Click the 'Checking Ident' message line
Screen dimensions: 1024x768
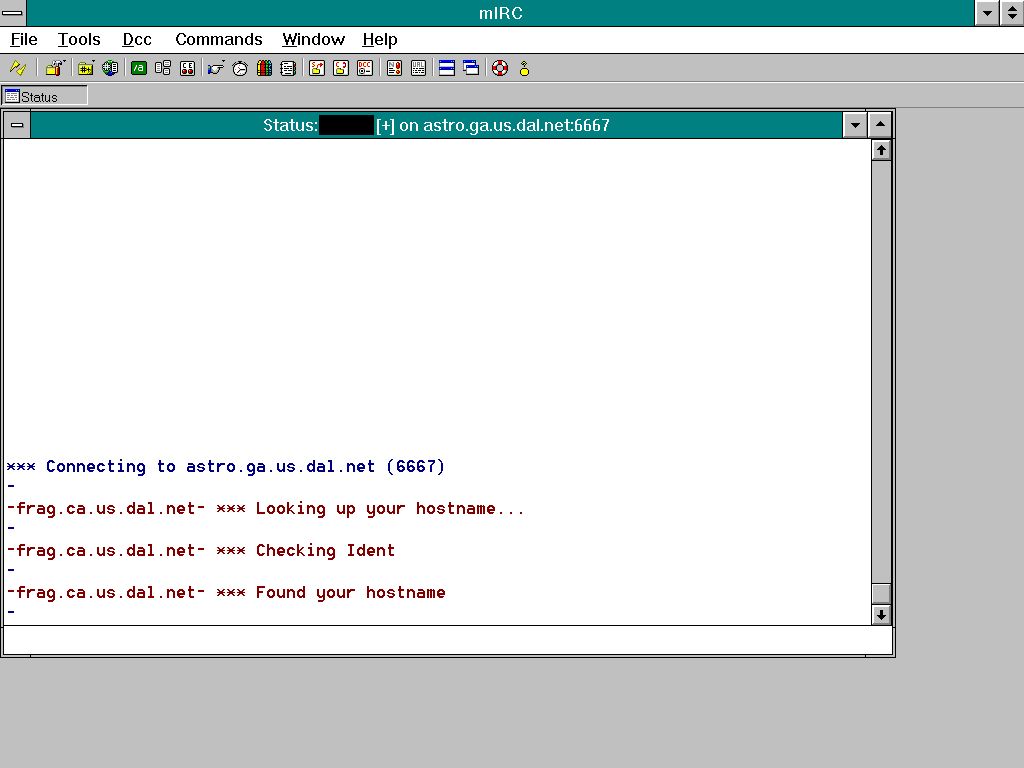coord(200,551)
